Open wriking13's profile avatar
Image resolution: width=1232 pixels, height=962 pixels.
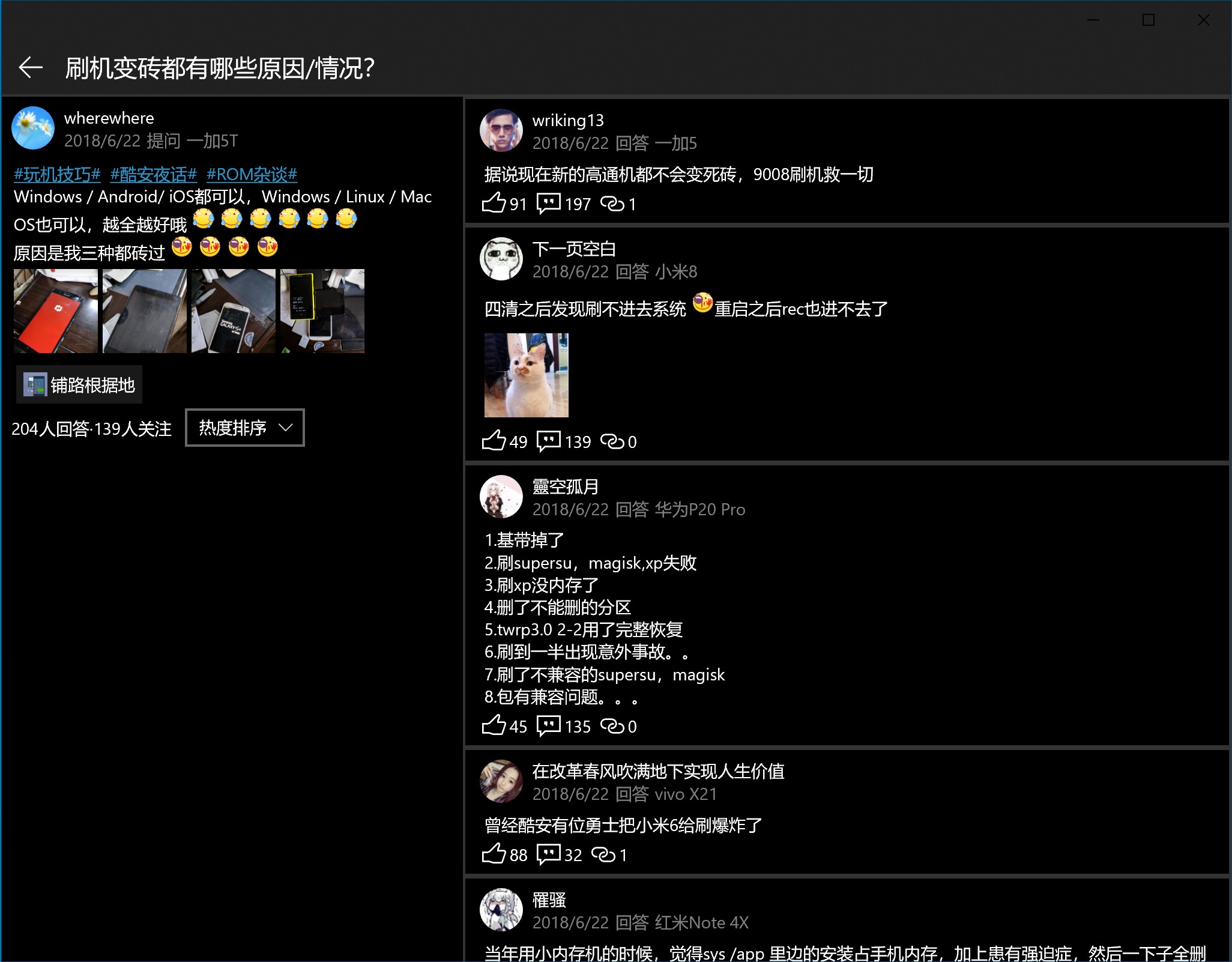click(501, 130)
